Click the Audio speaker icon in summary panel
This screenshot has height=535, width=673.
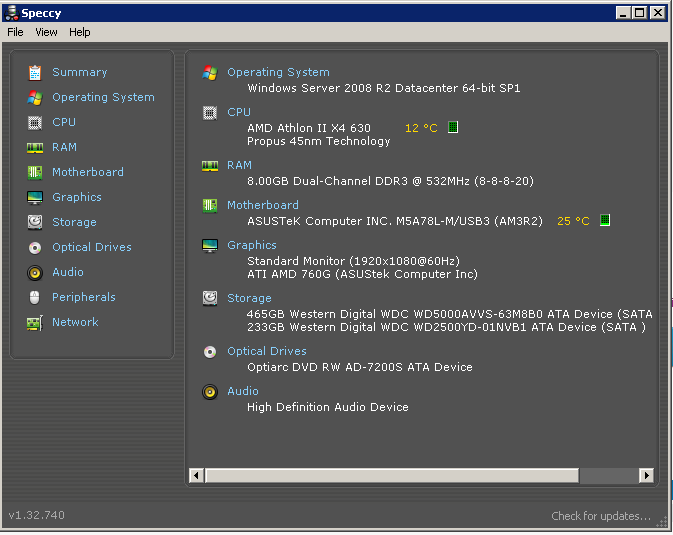[210, 392]
